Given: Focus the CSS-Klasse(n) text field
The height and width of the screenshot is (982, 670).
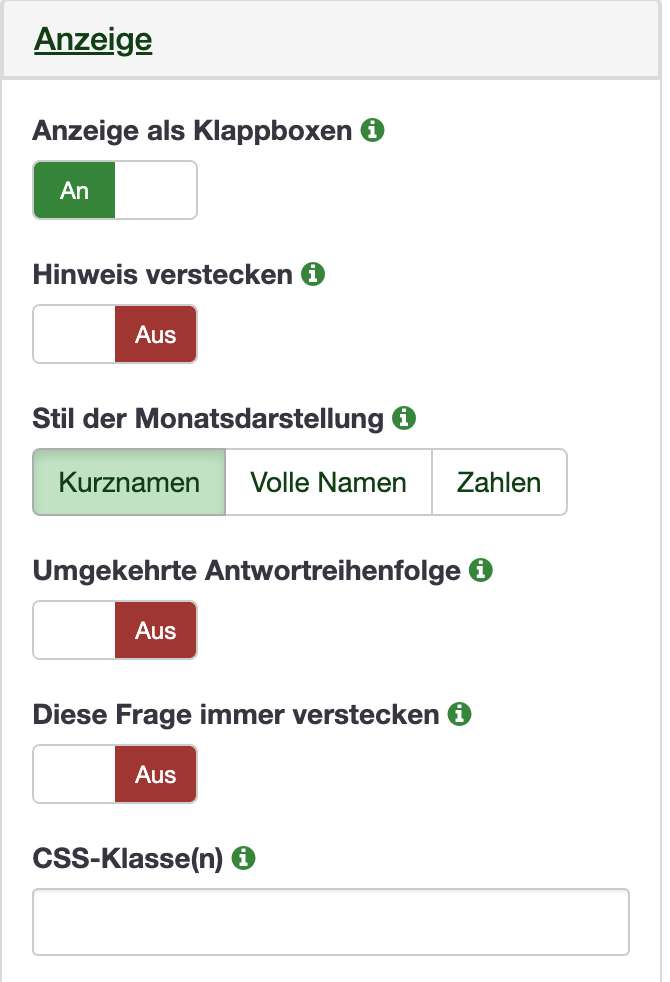Looking at the screenshot, I should [331, 921].
